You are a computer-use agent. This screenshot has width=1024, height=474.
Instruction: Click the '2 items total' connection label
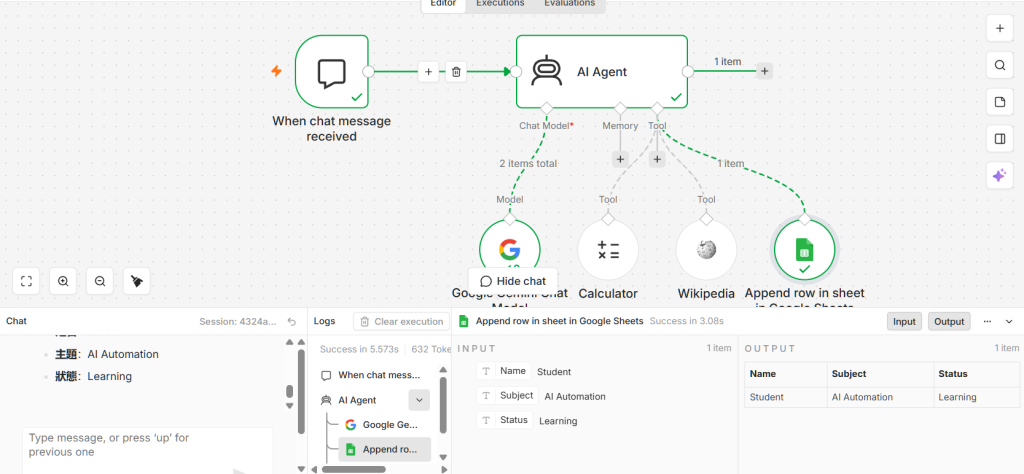(x=528, y=164)
